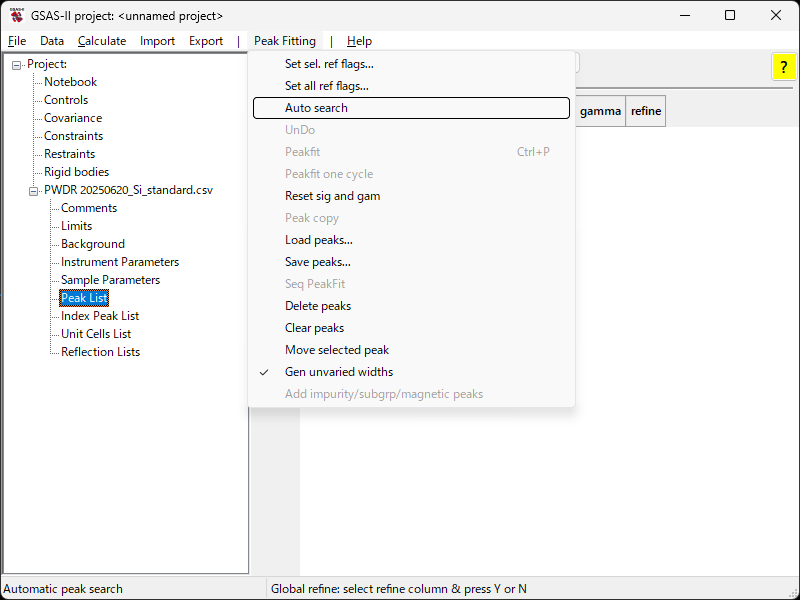Open the Export menu

point(206,41)
